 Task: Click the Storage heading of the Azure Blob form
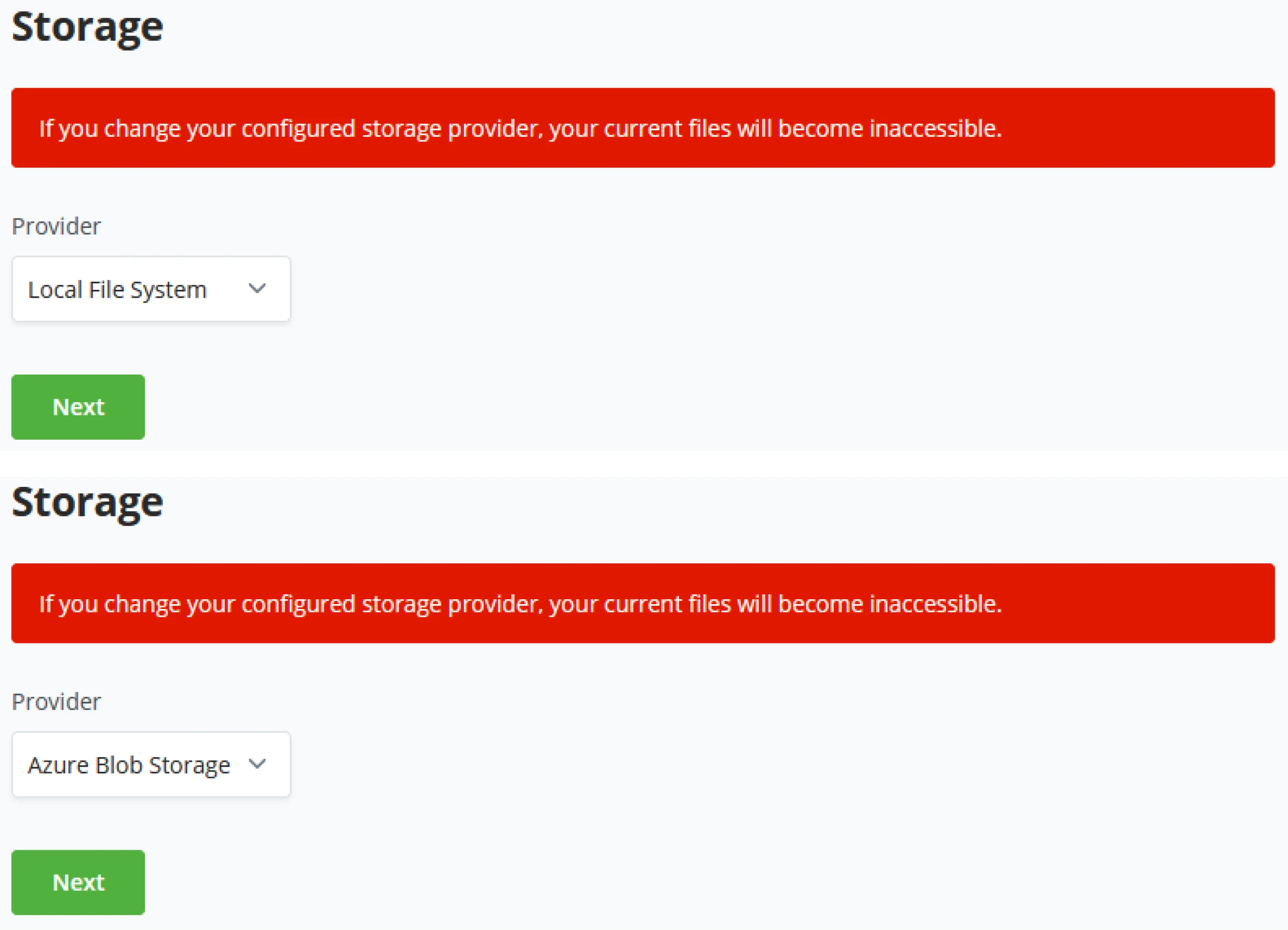point(88,502)
